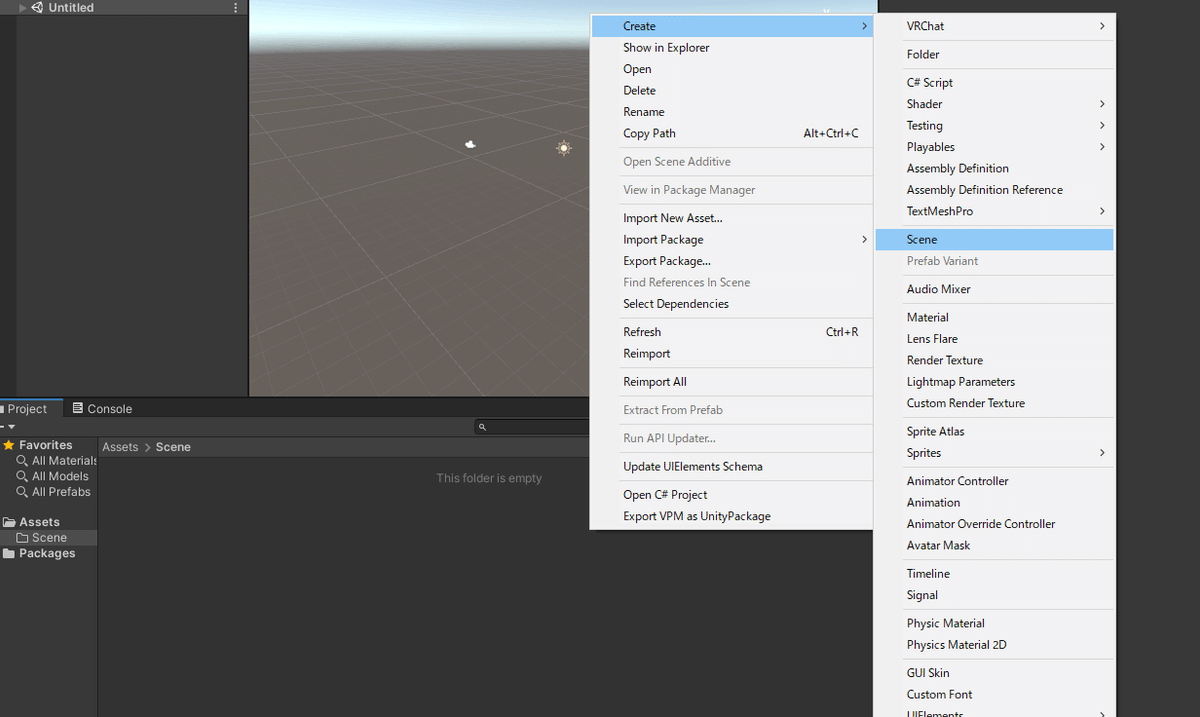Open the Sprites submenu chevron

pos(1102,453)
